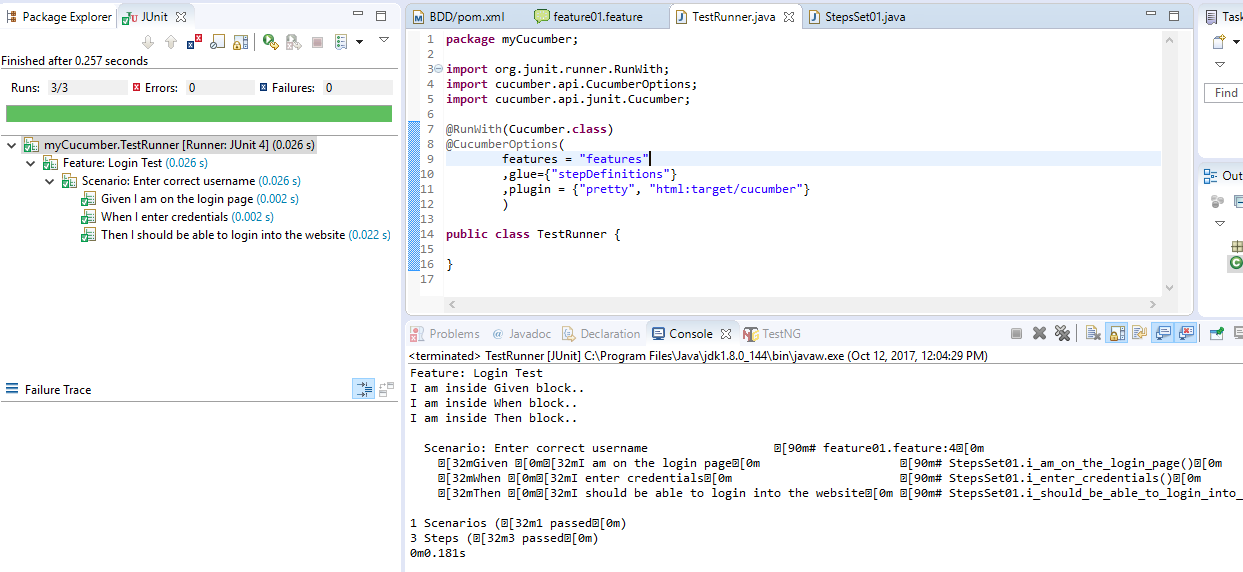Click the Clear Console icon
This screenshot has height=572, width=1243.
pyautogui.click(x=1093, y=333)
